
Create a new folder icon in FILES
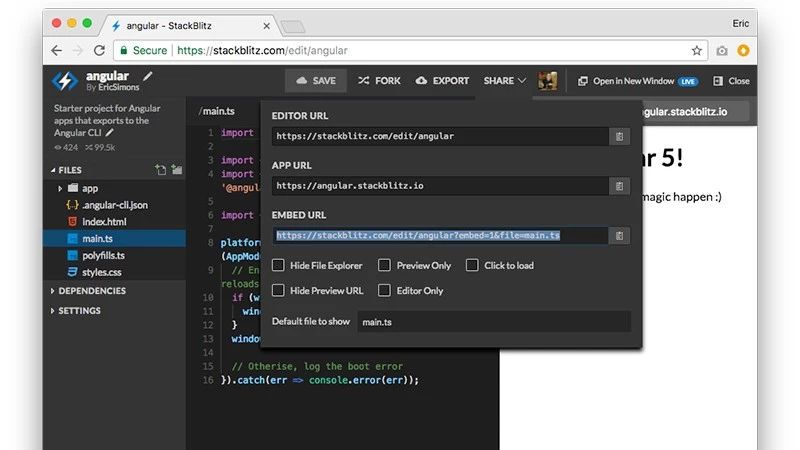[x=177, y=169]
